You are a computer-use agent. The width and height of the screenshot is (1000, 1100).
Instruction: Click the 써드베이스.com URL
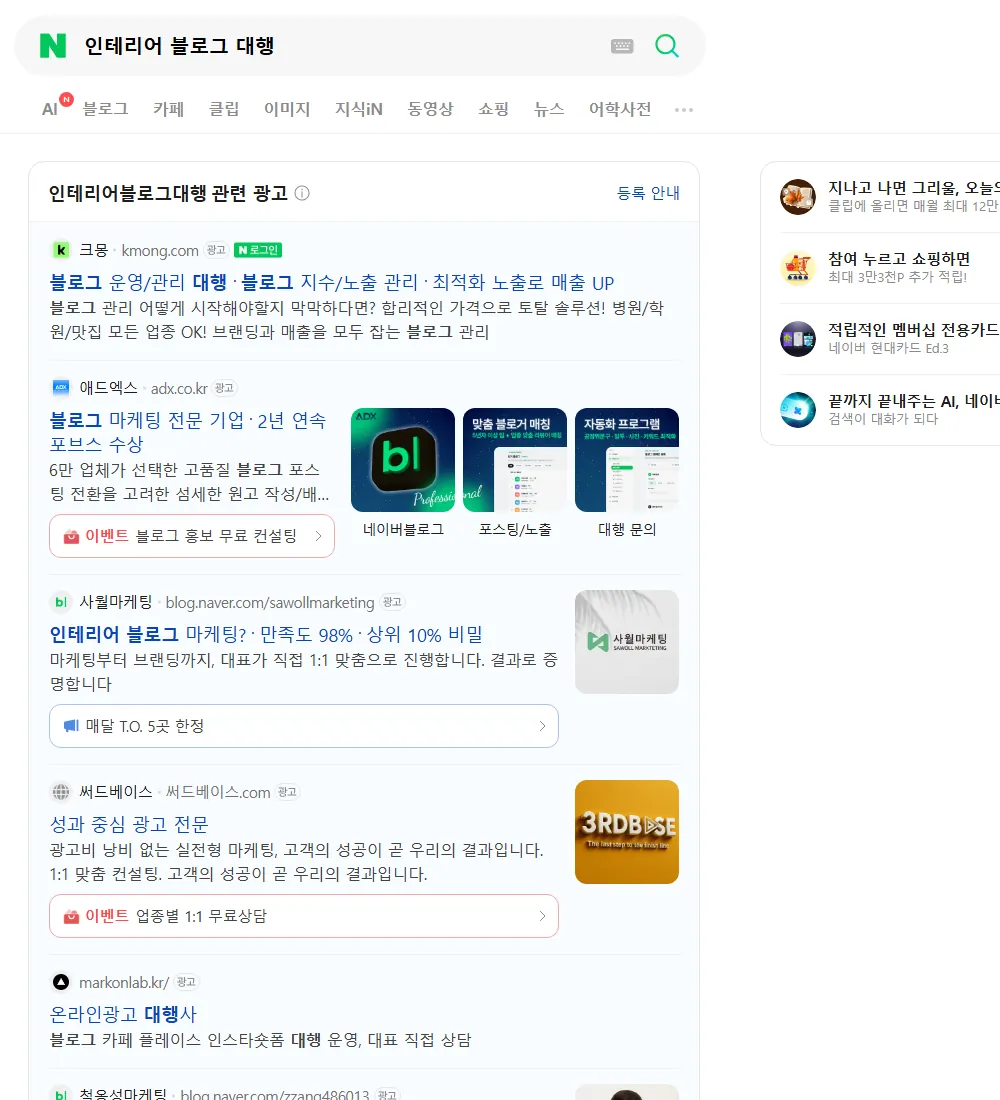pyautogui.click(x=218, y=793)
